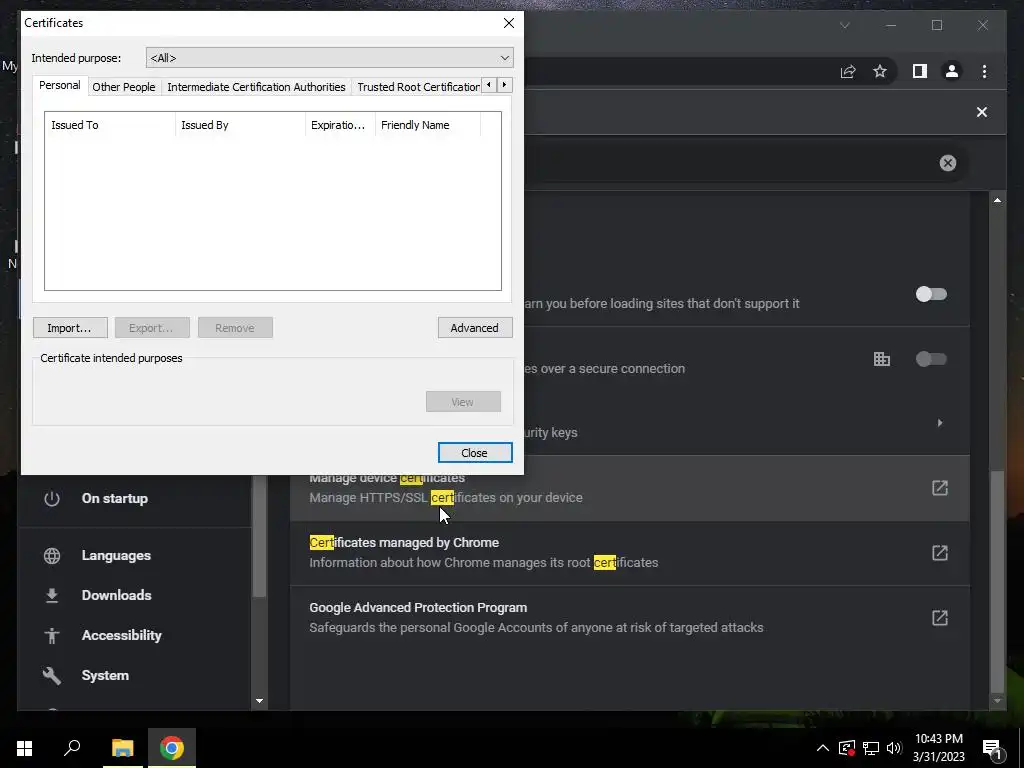Open the On startup settings section
The height and width of the screenshot is (768, 1024).
[114, 498]
